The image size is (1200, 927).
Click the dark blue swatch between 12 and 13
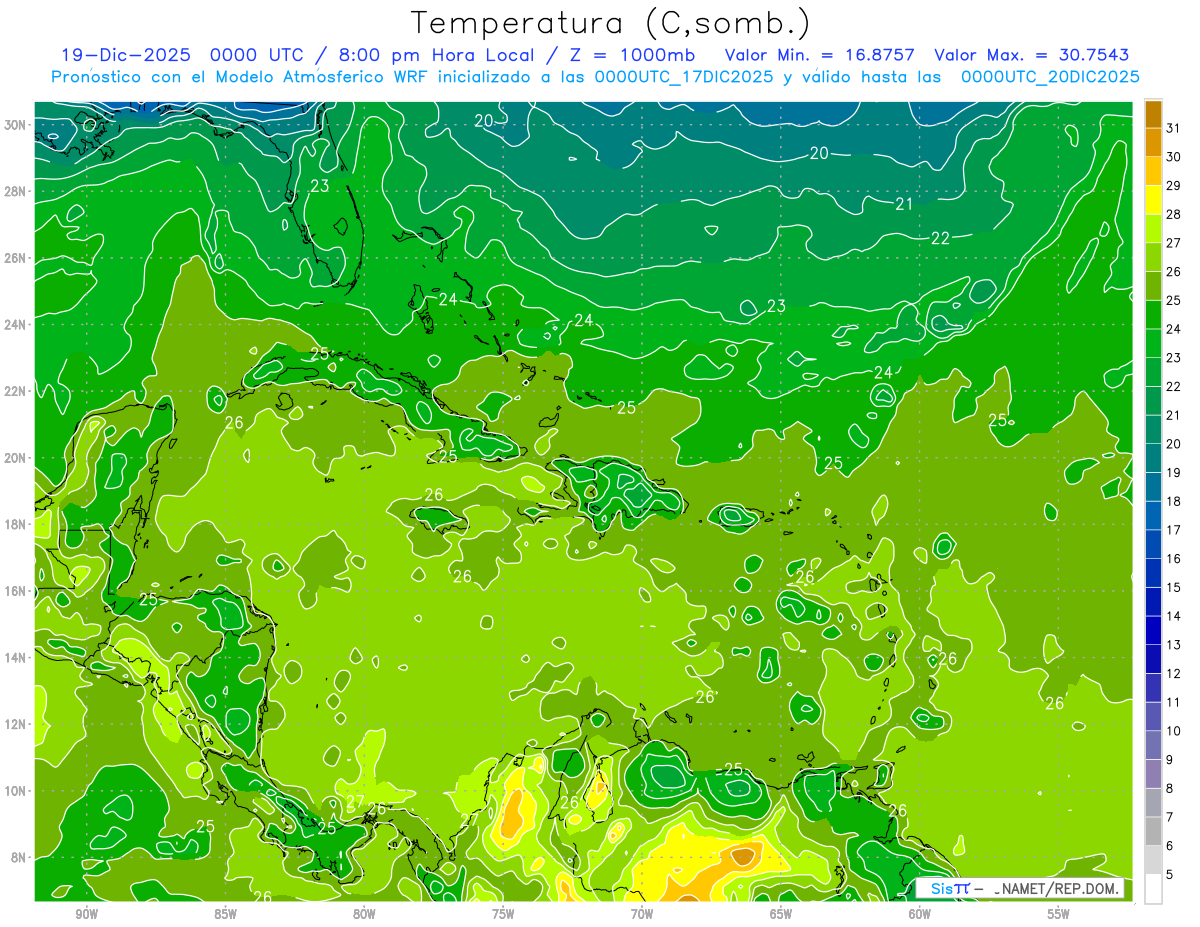coord(1153,659)
